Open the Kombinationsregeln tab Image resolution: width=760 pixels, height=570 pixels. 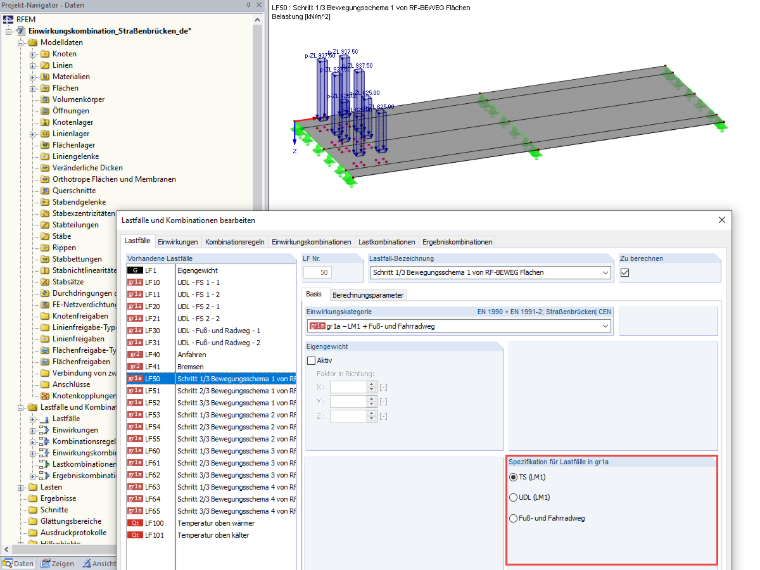click(x=235, y=242)
